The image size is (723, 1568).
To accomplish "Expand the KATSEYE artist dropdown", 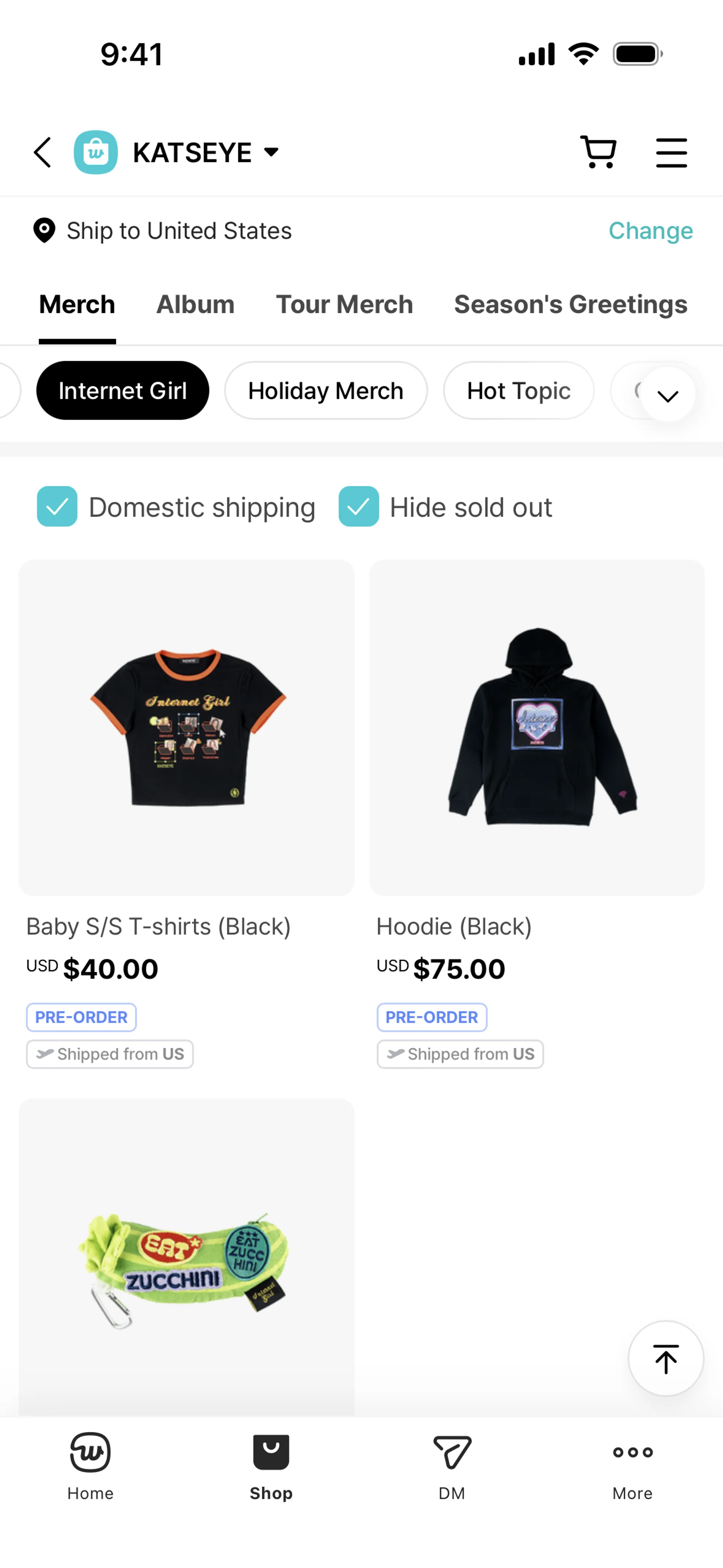I will pyautogui.click(x=272, y=152).
